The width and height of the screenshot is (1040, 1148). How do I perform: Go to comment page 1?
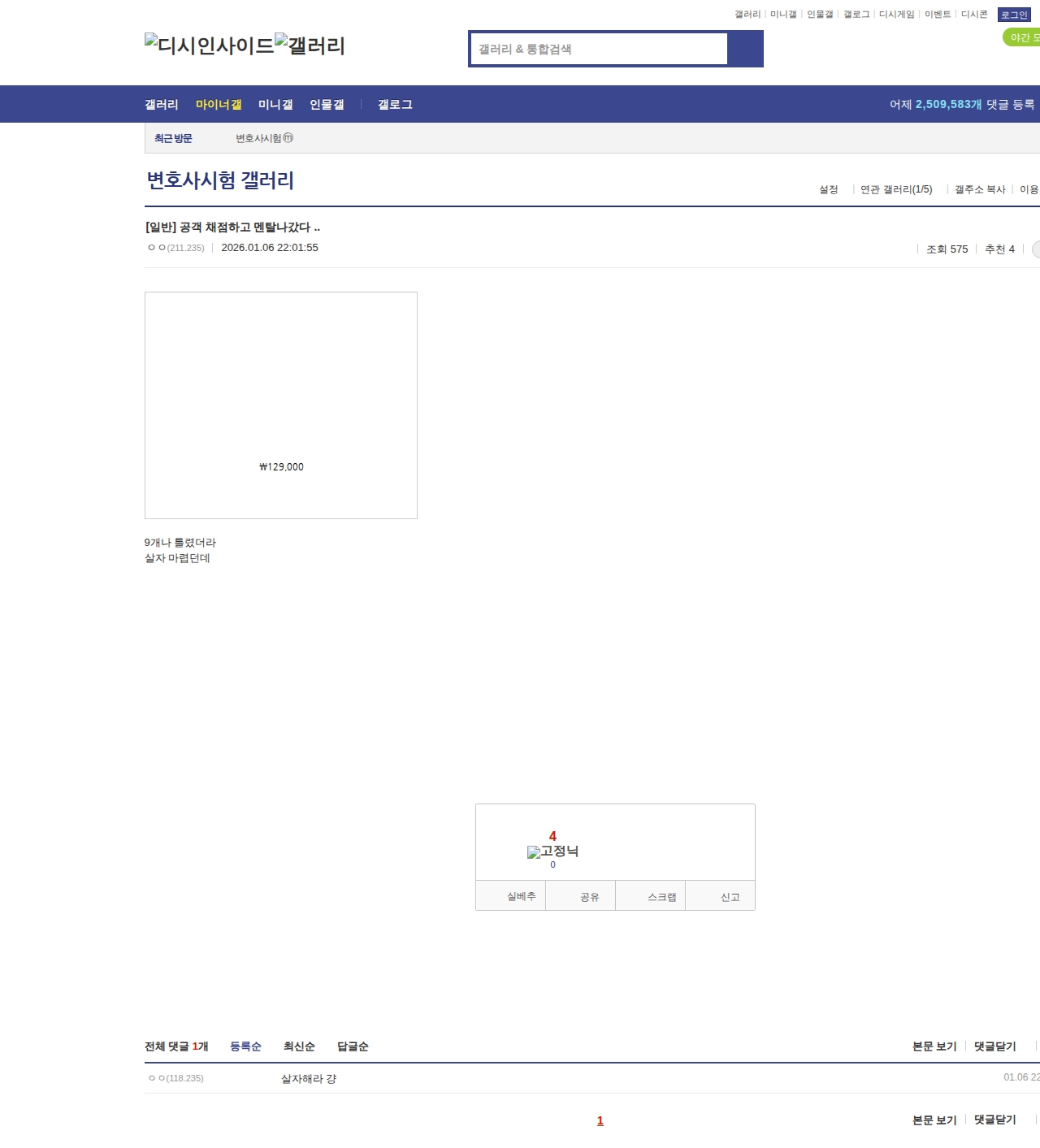tap(600, 1120)
